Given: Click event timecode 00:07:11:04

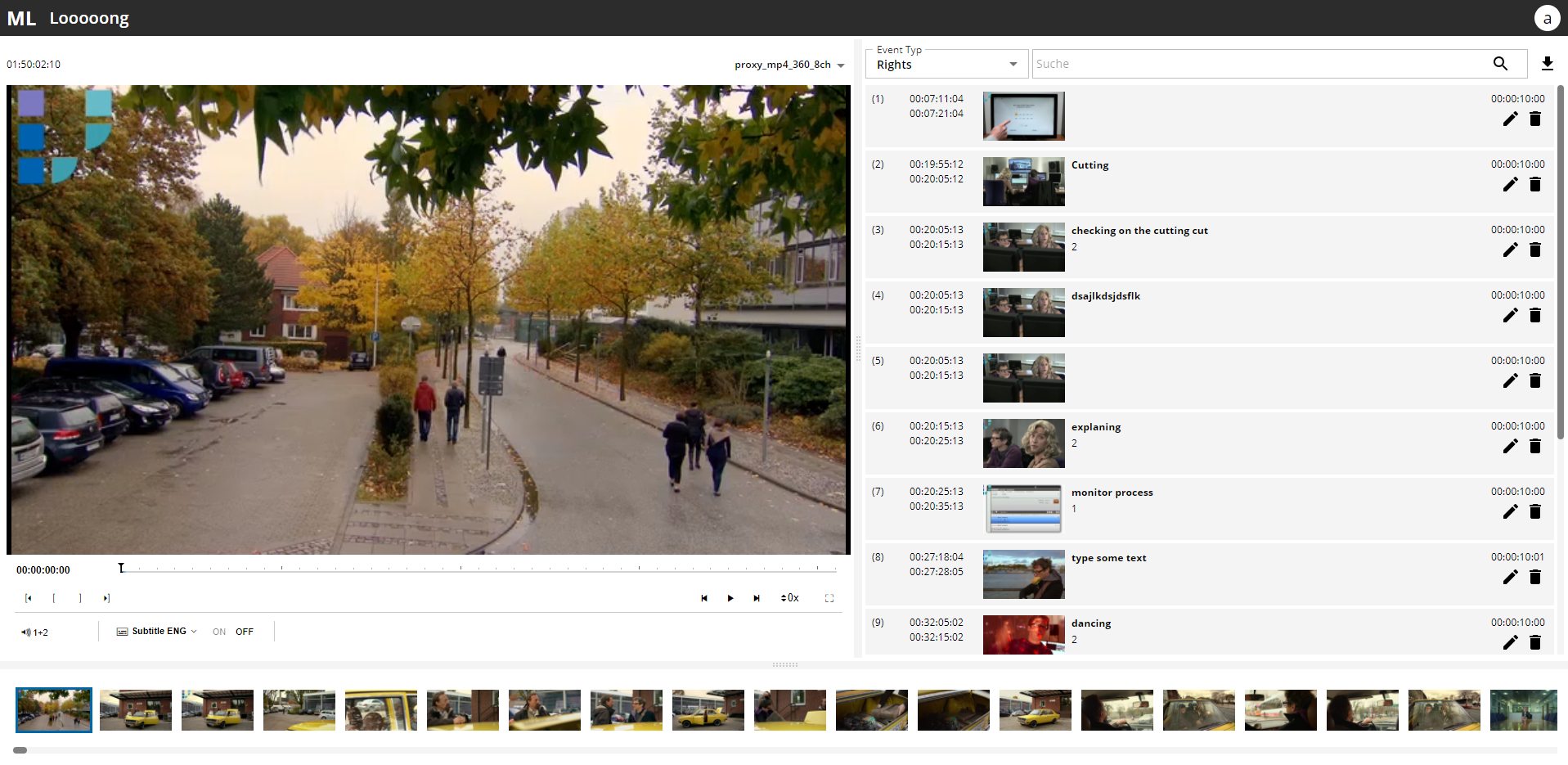Looking at the screenshot, I should (937, 99).
